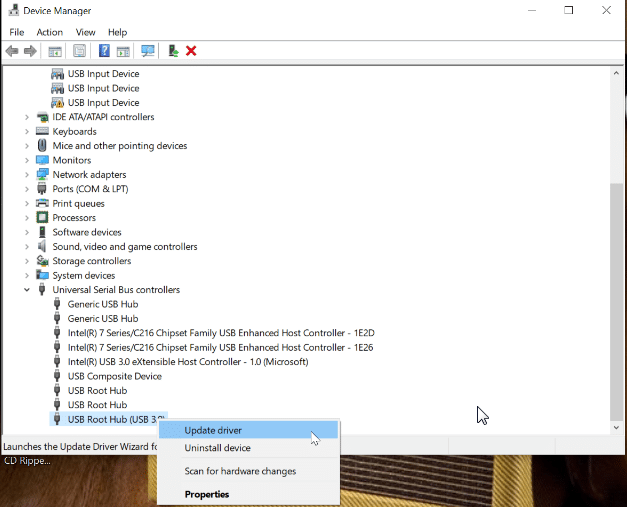Click the red X uninstall device icon
Screen dimensions: 627x507
(191, 51)
